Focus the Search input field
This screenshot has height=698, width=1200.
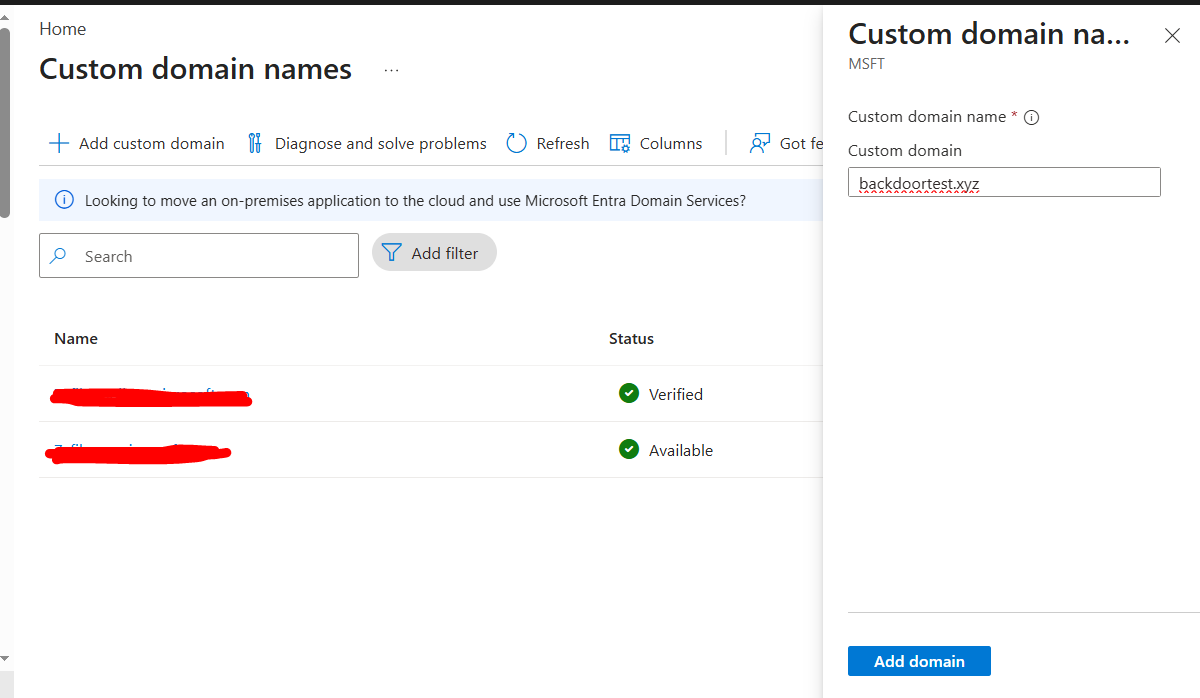coord(199,256)
